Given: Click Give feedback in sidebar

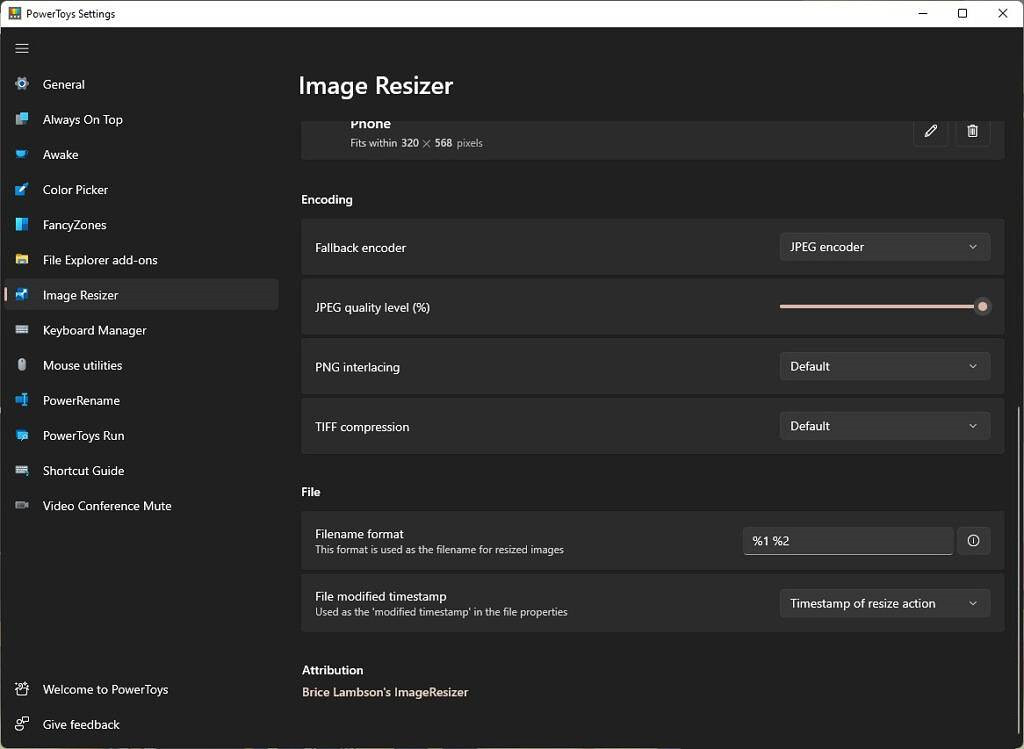Looking at the screenshot, I should (x=81, y=725).
